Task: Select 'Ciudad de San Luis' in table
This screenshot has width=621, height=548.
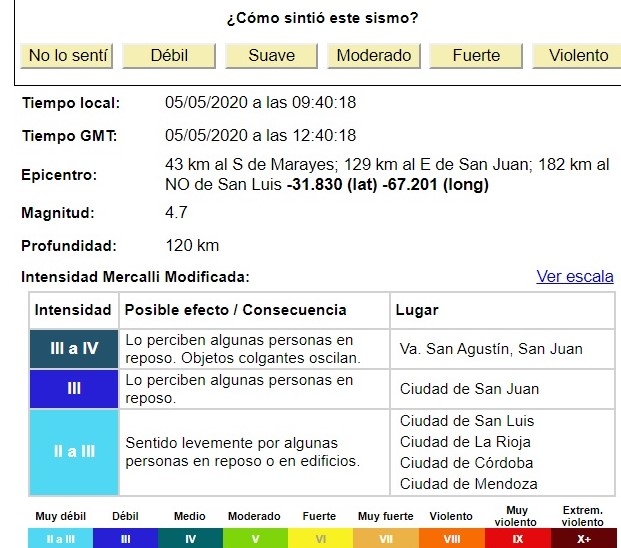Action: [x=467, y=421]
